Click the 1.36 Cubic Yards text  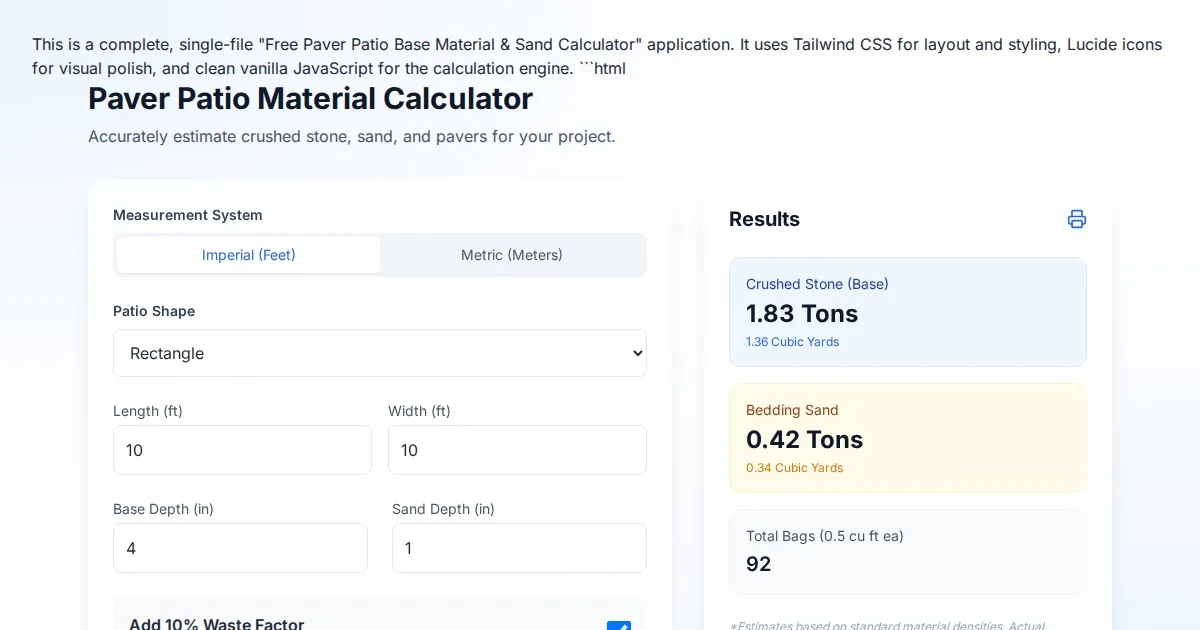(x=792, y=342)
